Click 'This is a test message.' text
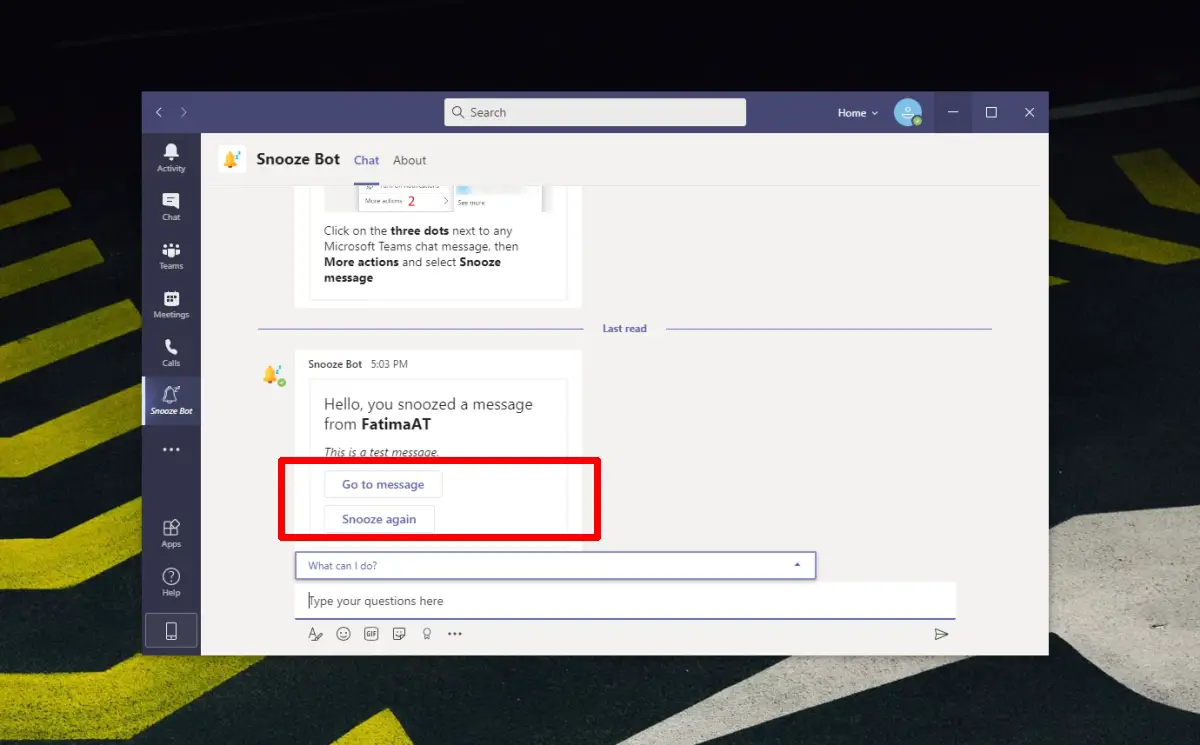The image size is (1200, 745). pos(381,453)
